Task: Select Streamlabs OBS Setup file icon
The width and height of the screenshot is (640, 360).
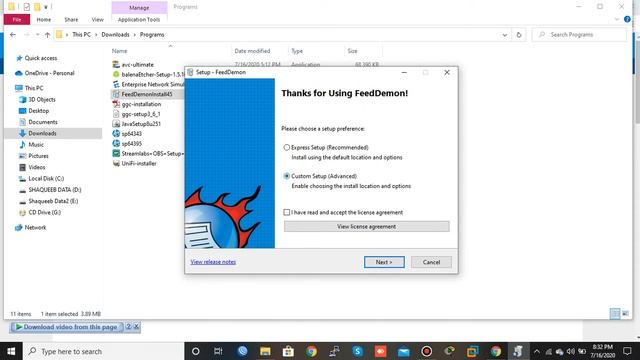Action: [x=116, y=153]
